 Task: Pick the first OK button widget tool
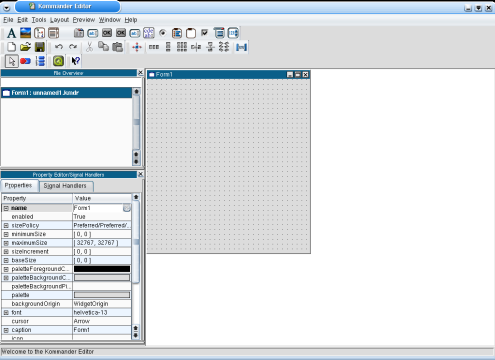[x=107, y=33]
